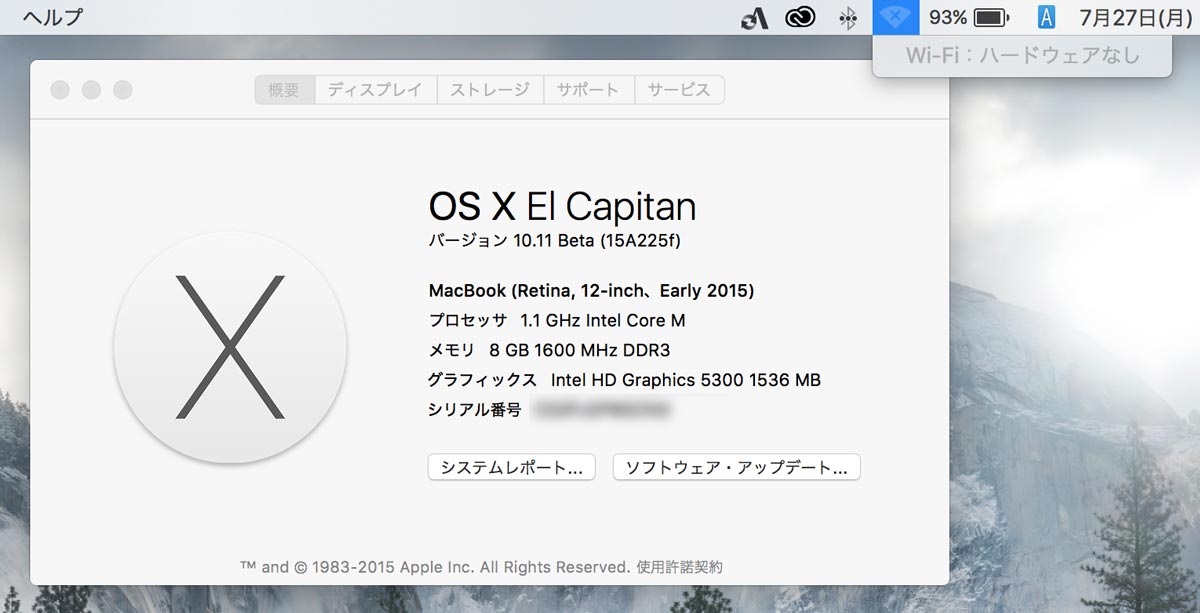Click the 1.1 GHz Intel Core M value
The height and width of the screenshot is (613, 1200).
[x=603, y=320]
